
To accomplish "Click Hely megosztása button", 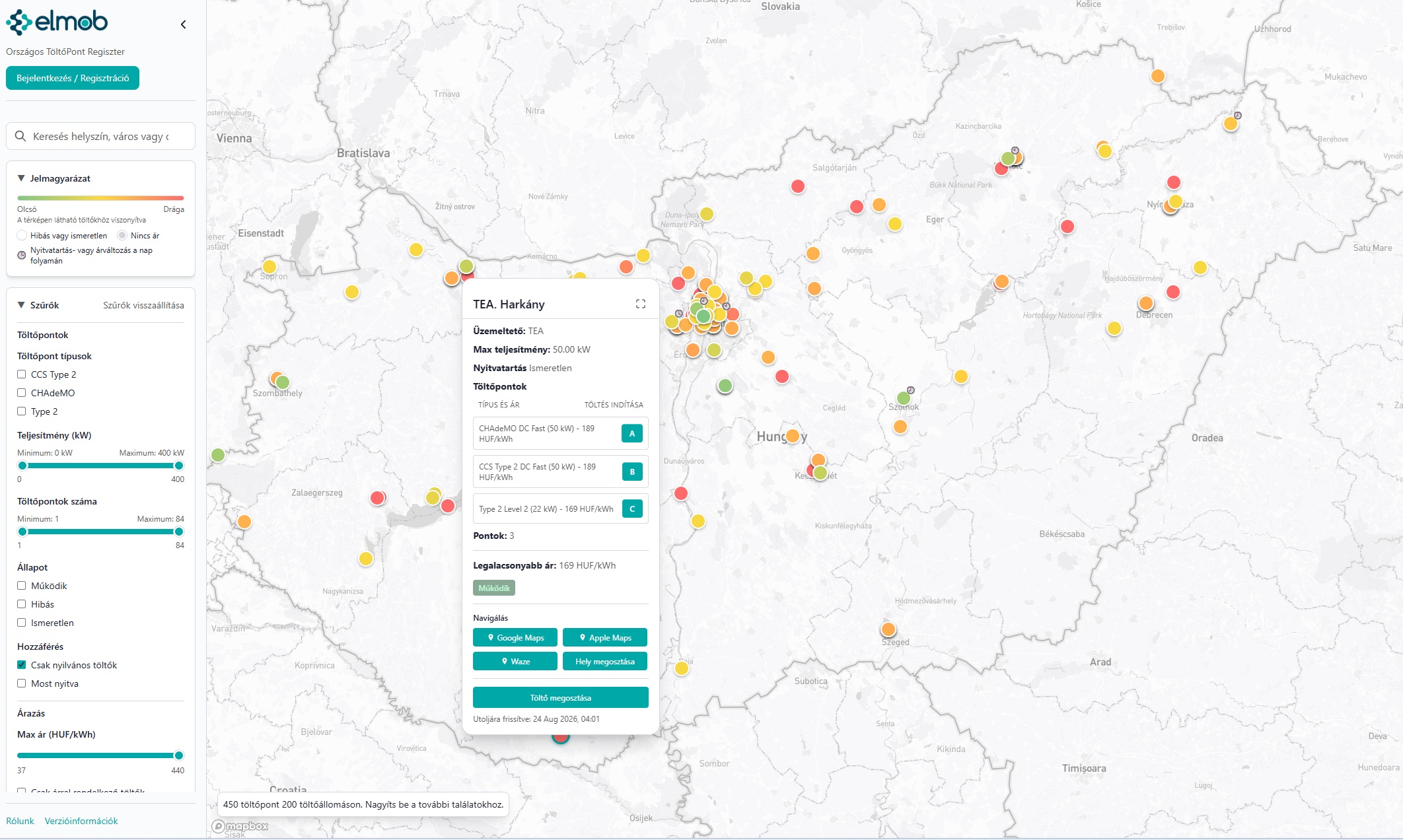I will (605, 661).
